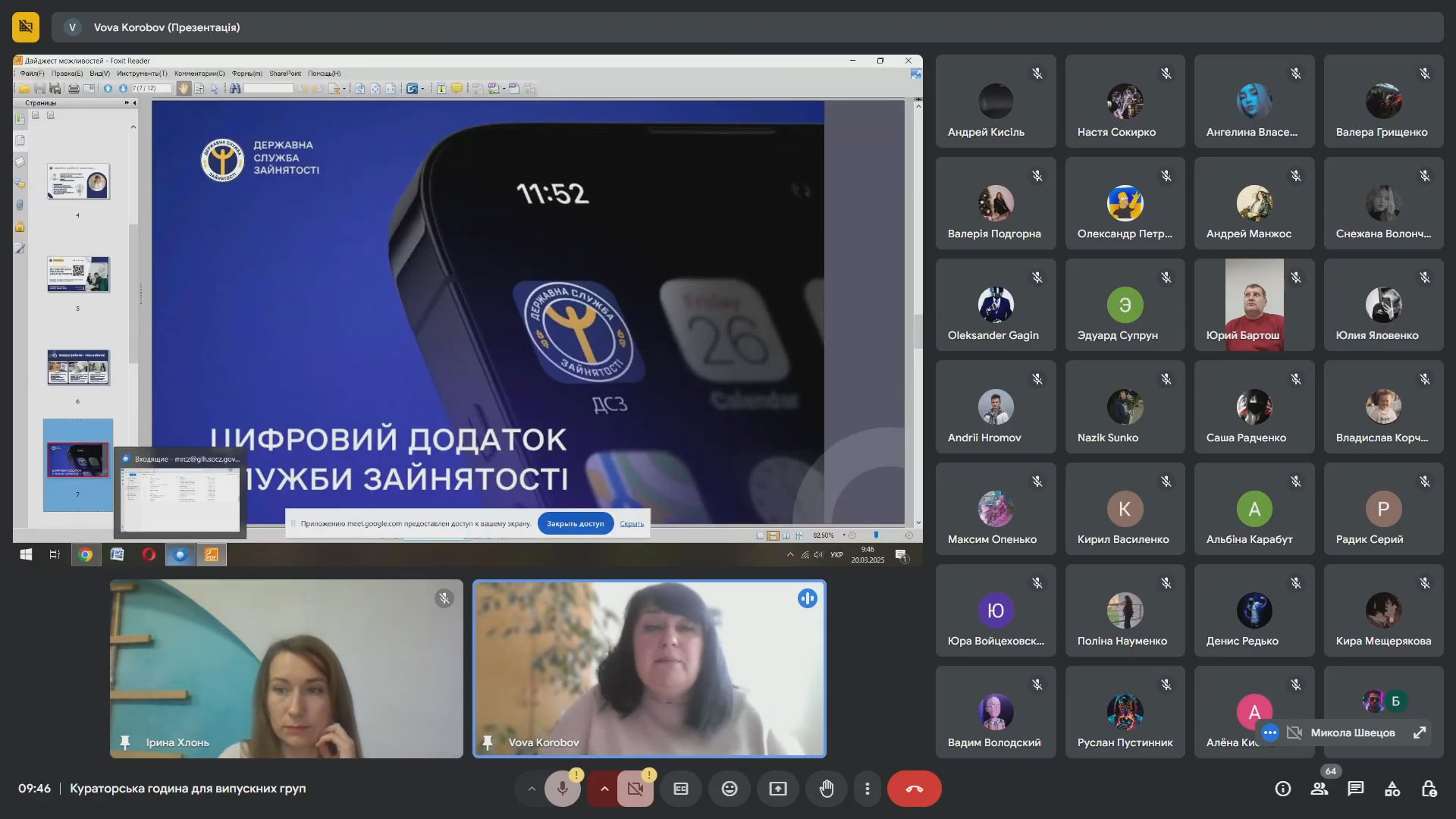Click the meeting title Кураторська година для випускних груп

point(188,789)
